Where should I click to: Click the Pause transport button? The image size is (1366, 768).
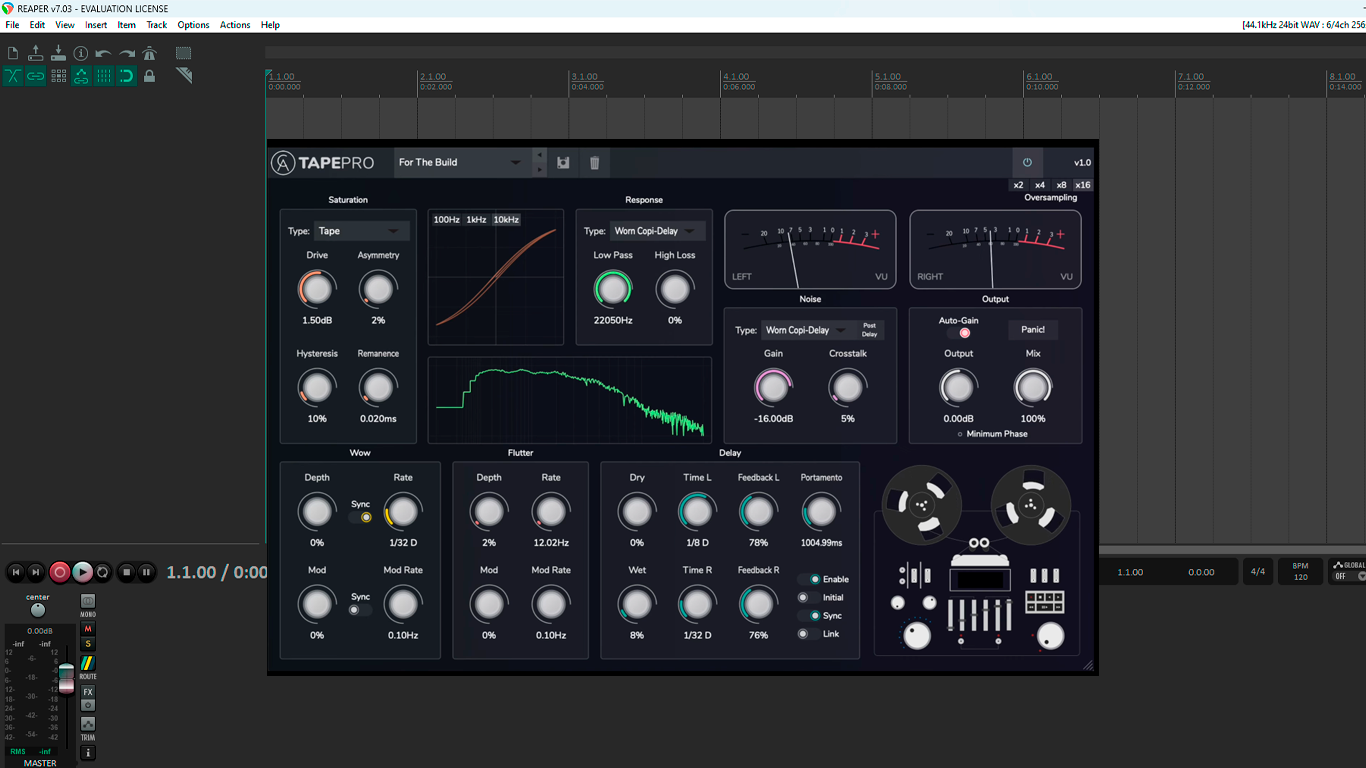146,572
